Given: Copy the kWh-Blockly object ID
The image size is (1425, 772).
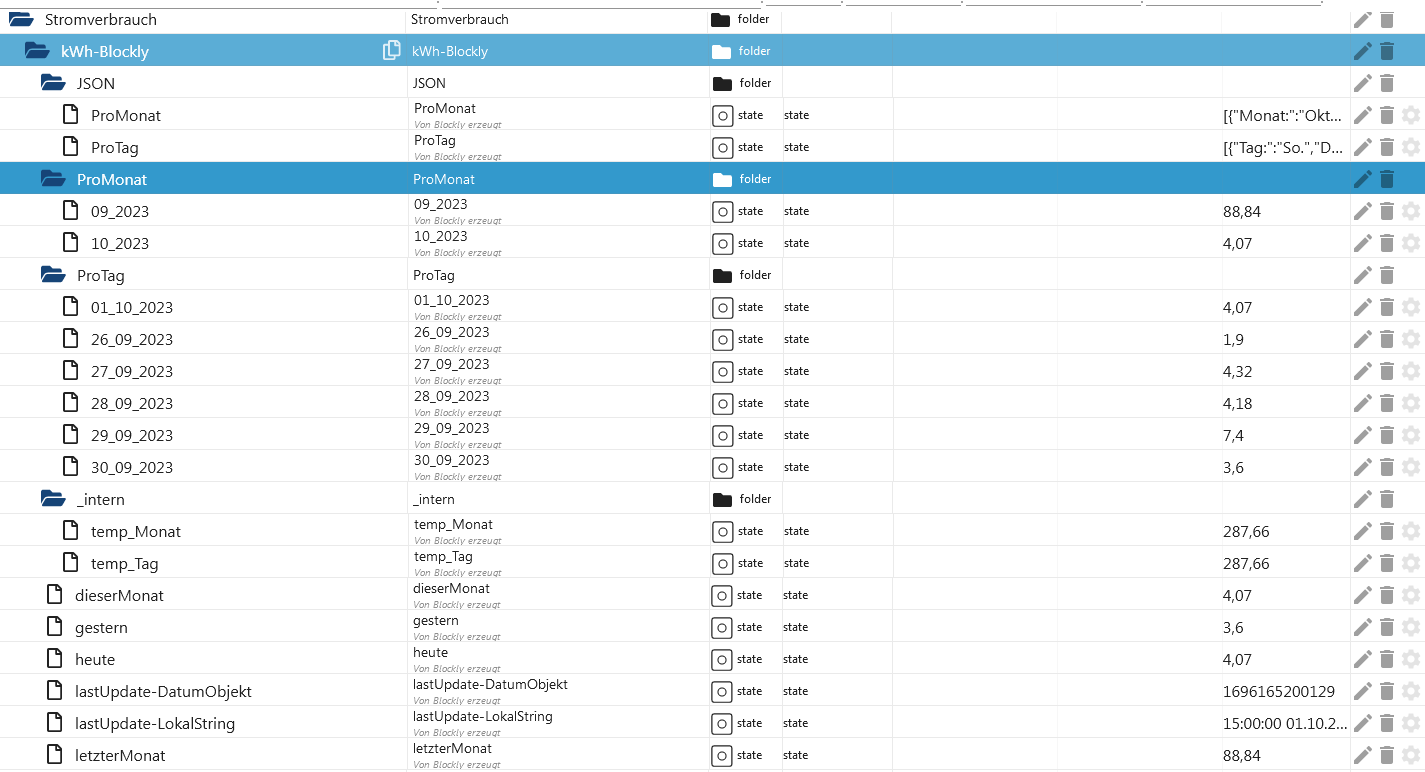Looking at the screenshot, I should point(392,51).
